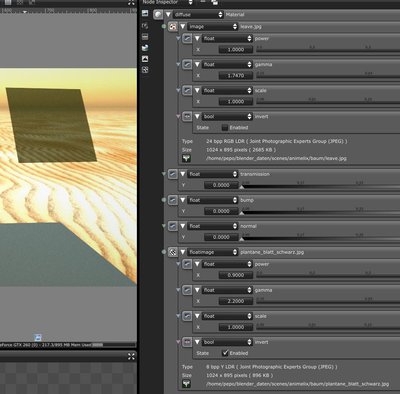Collapse the leave.jpg image node section
400x394 pixels.
click(x=183, y=27)
